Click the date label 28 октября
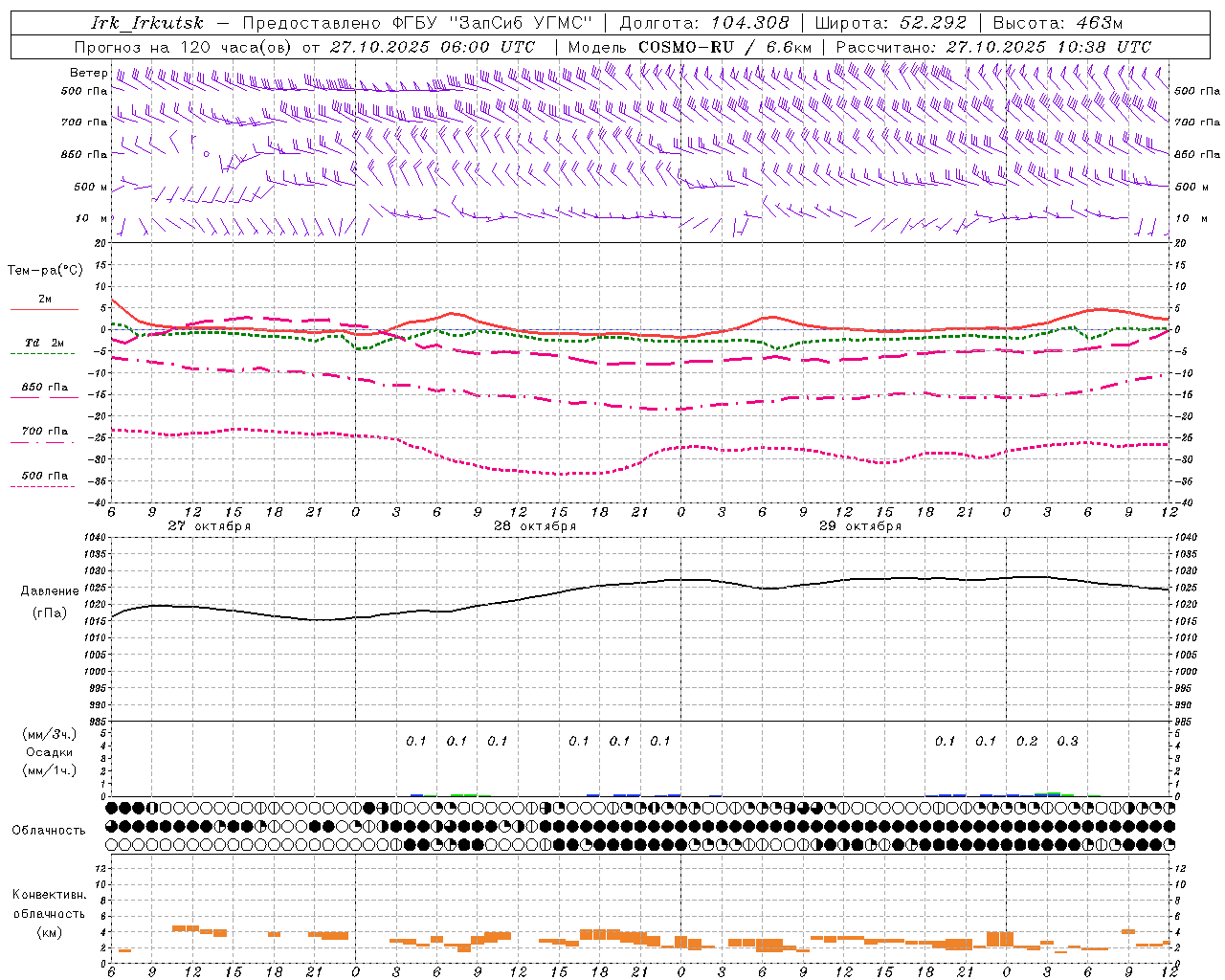The height and width of the screenshot is (980, 1225). tap(535, 526)
